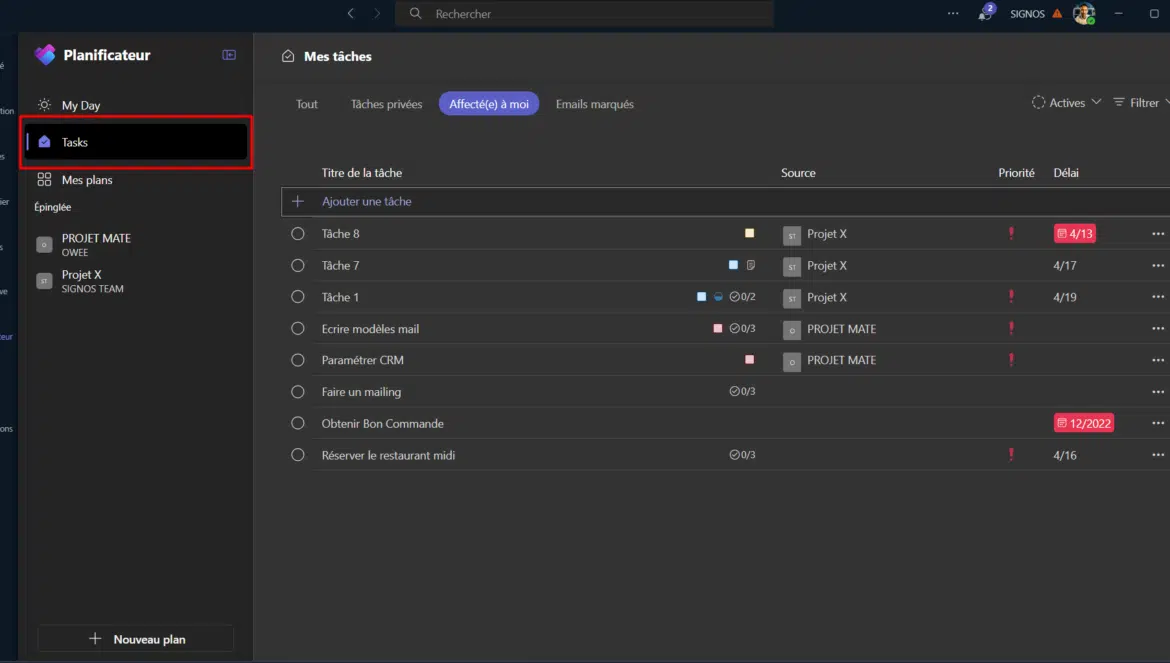Screen dimensions: 1170x663
Task: Open the Filtrer dropdown
Action: tap(1140, 103)
